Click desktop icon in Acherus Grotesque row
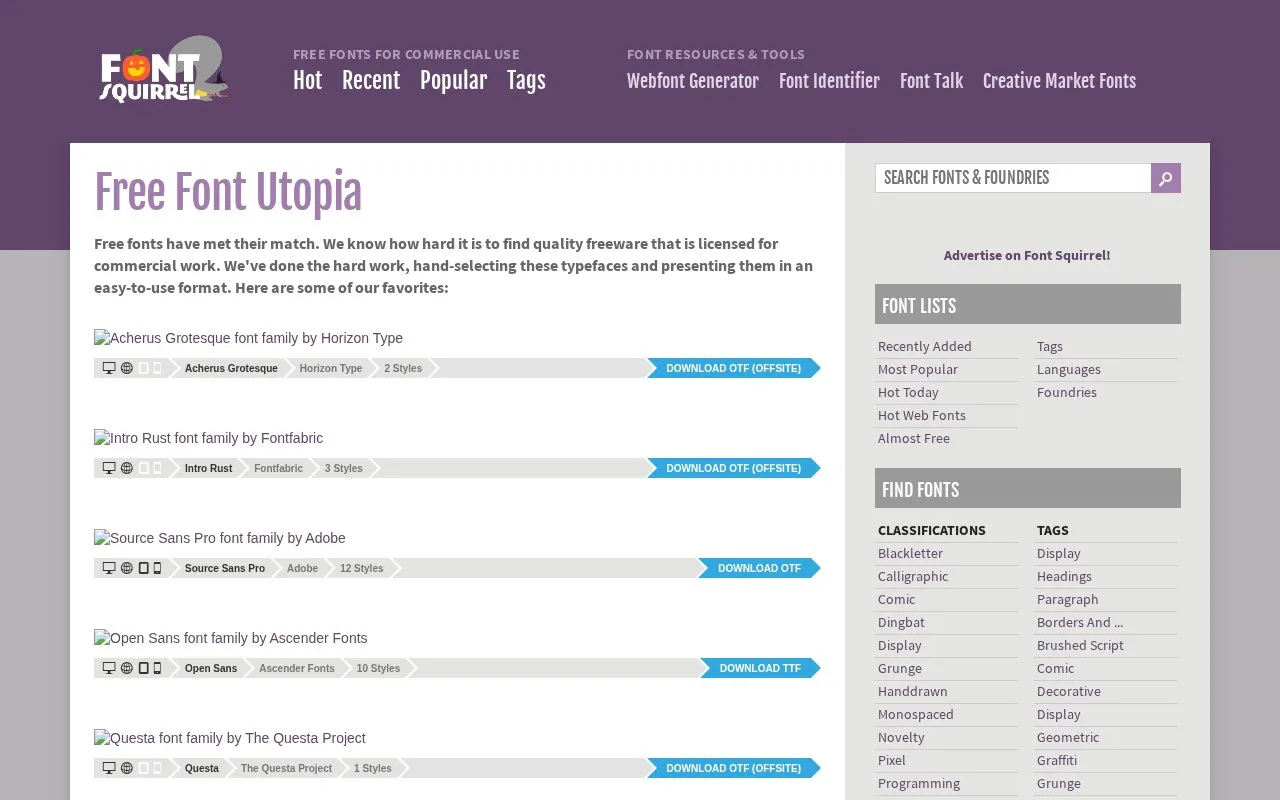The width and height of the screenshot is (1280, 800). click(109, 368)
